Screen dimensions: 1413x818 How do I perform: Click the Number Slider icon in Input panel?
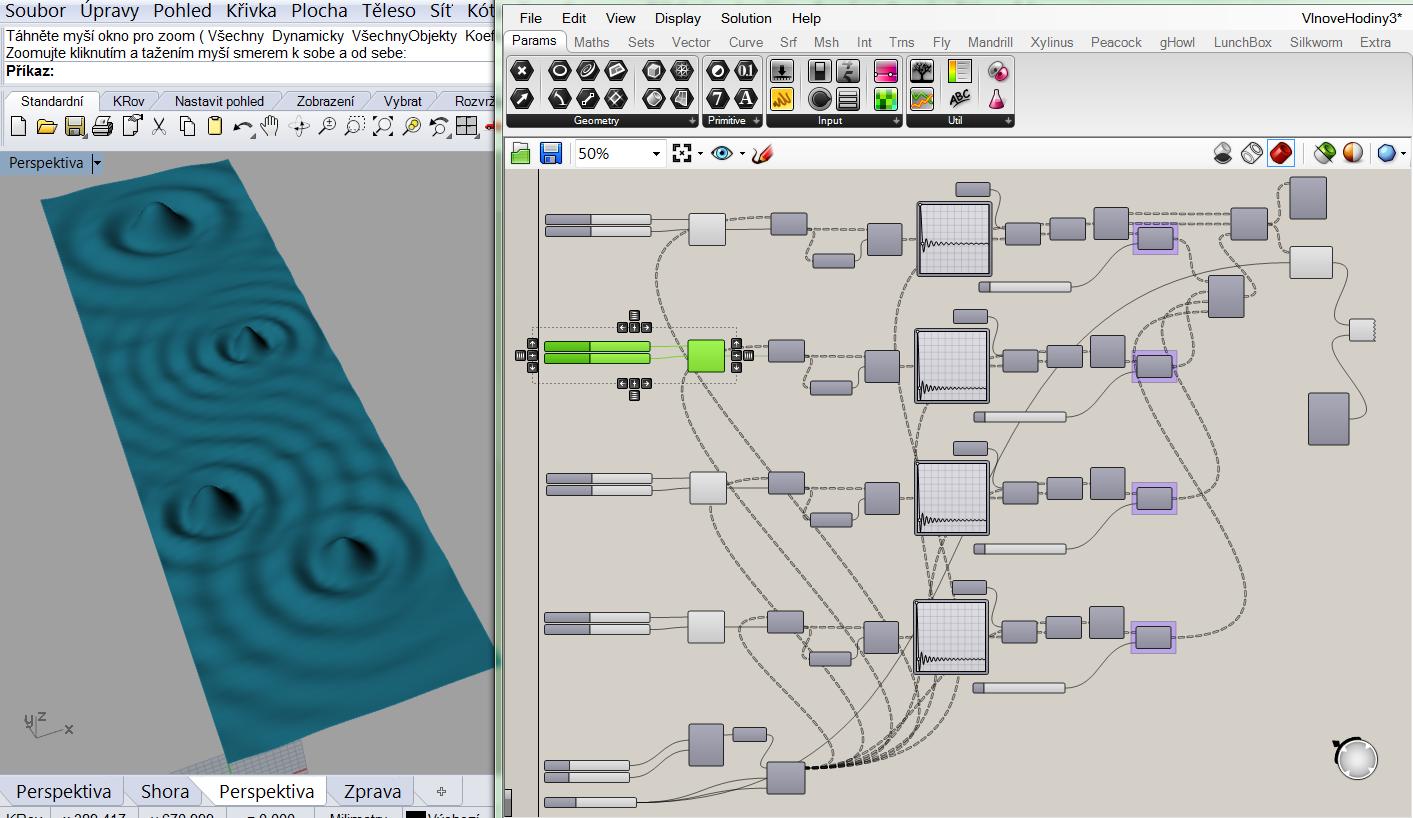[x=782, y=72]
